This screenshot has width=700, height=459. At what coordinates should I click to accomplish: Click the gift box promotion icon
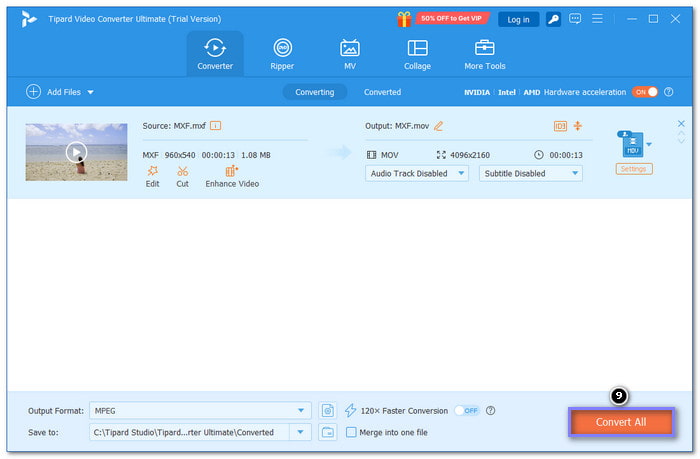(x=404, y=19)
